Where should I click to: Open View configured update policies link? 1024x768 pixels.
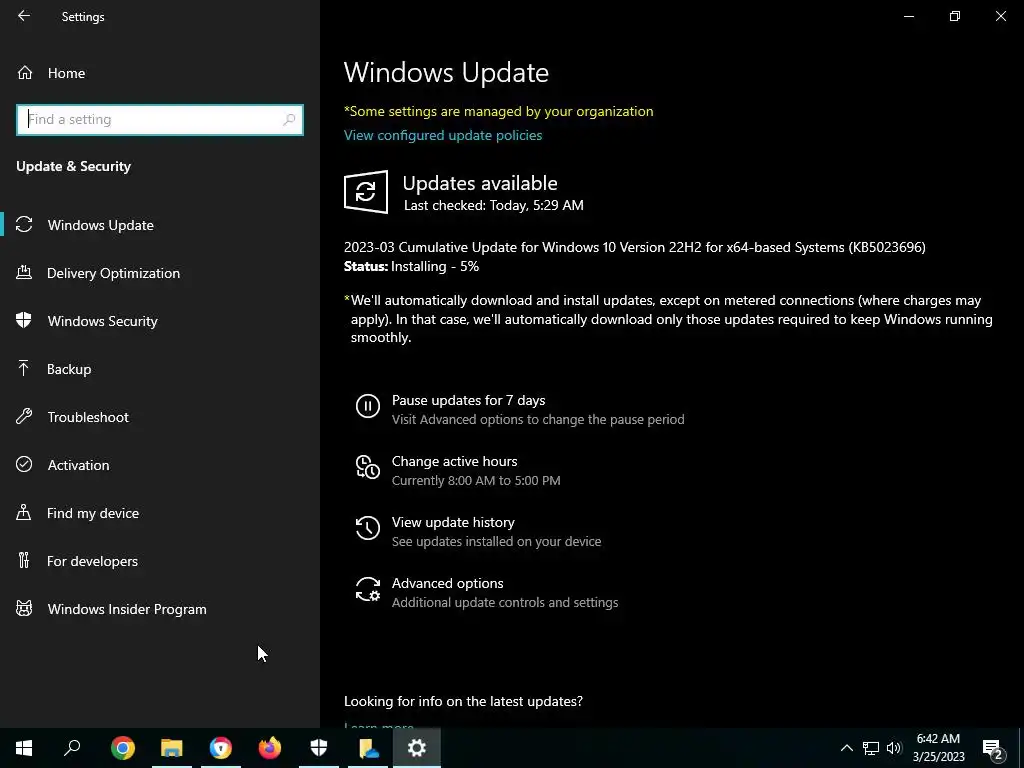click(x=443, y=135)
